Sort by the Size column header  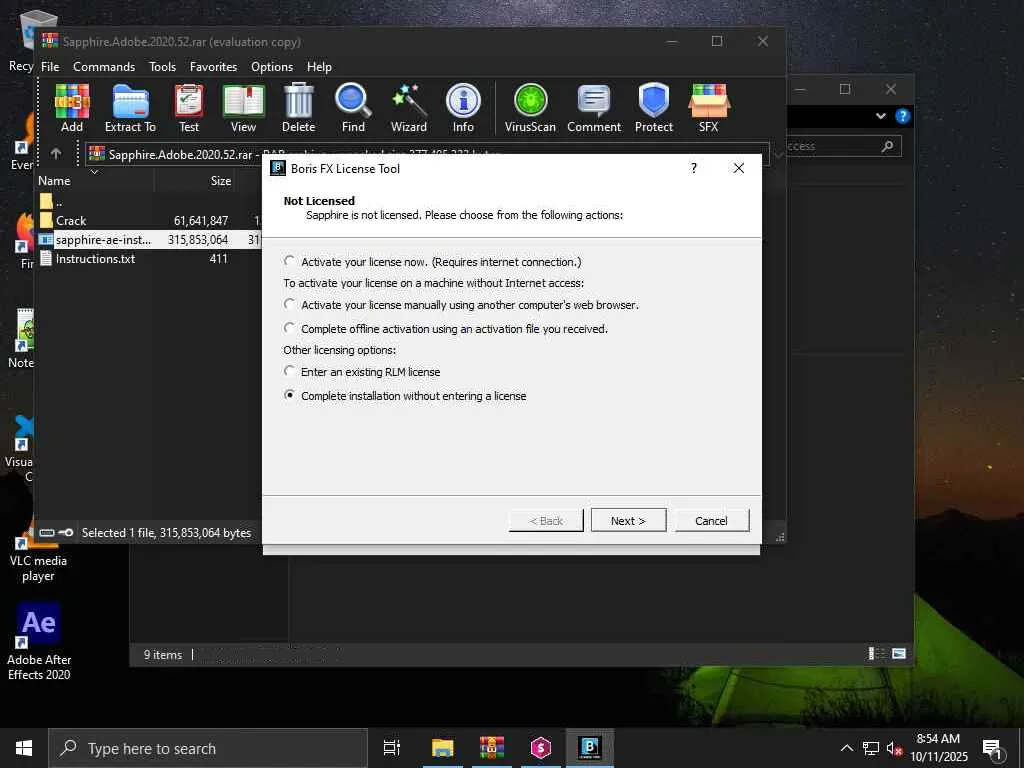pos(195,181)
